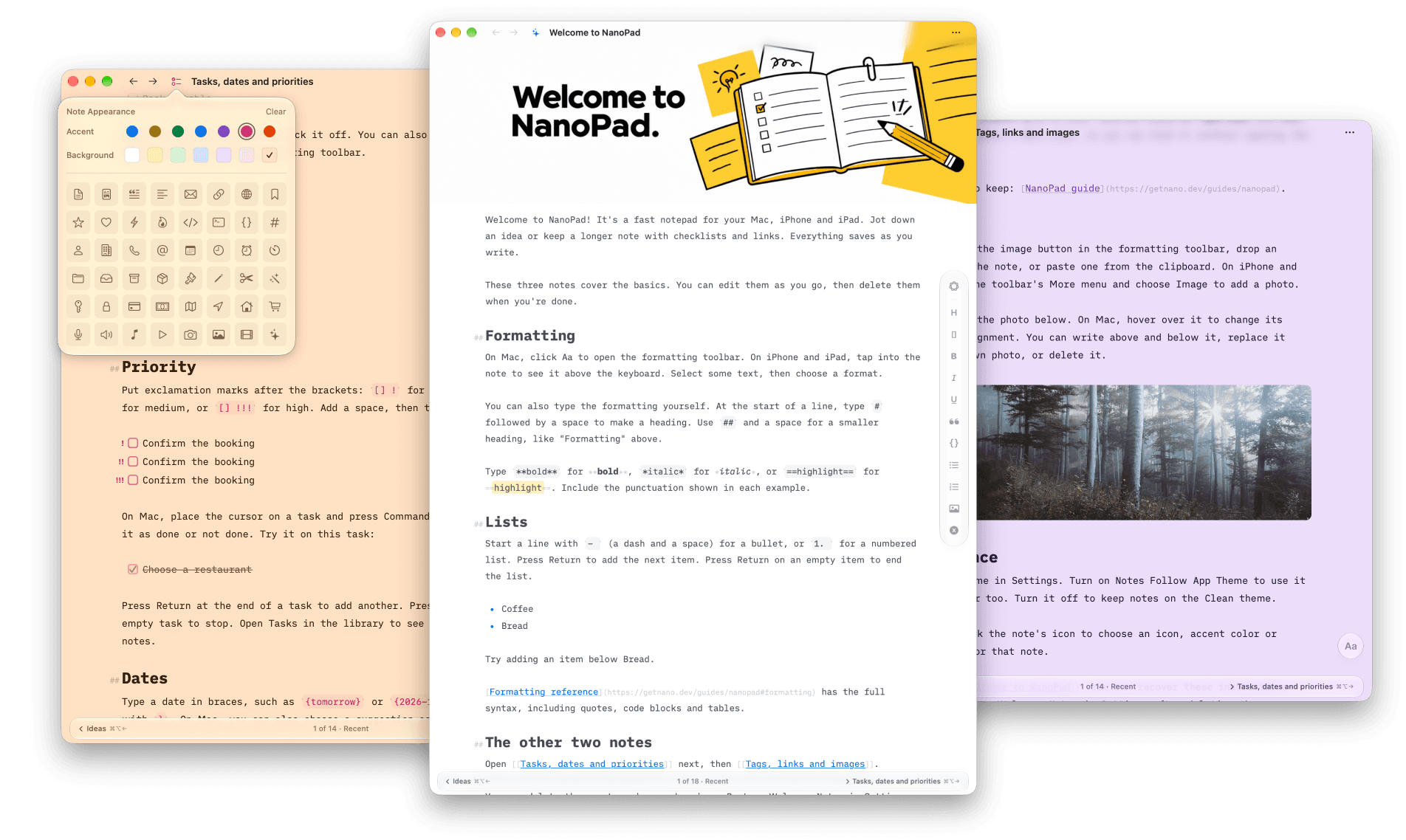Select the bookmark icon in the grid
This screenshot has height=840, width=1406.
coord(275,194)
